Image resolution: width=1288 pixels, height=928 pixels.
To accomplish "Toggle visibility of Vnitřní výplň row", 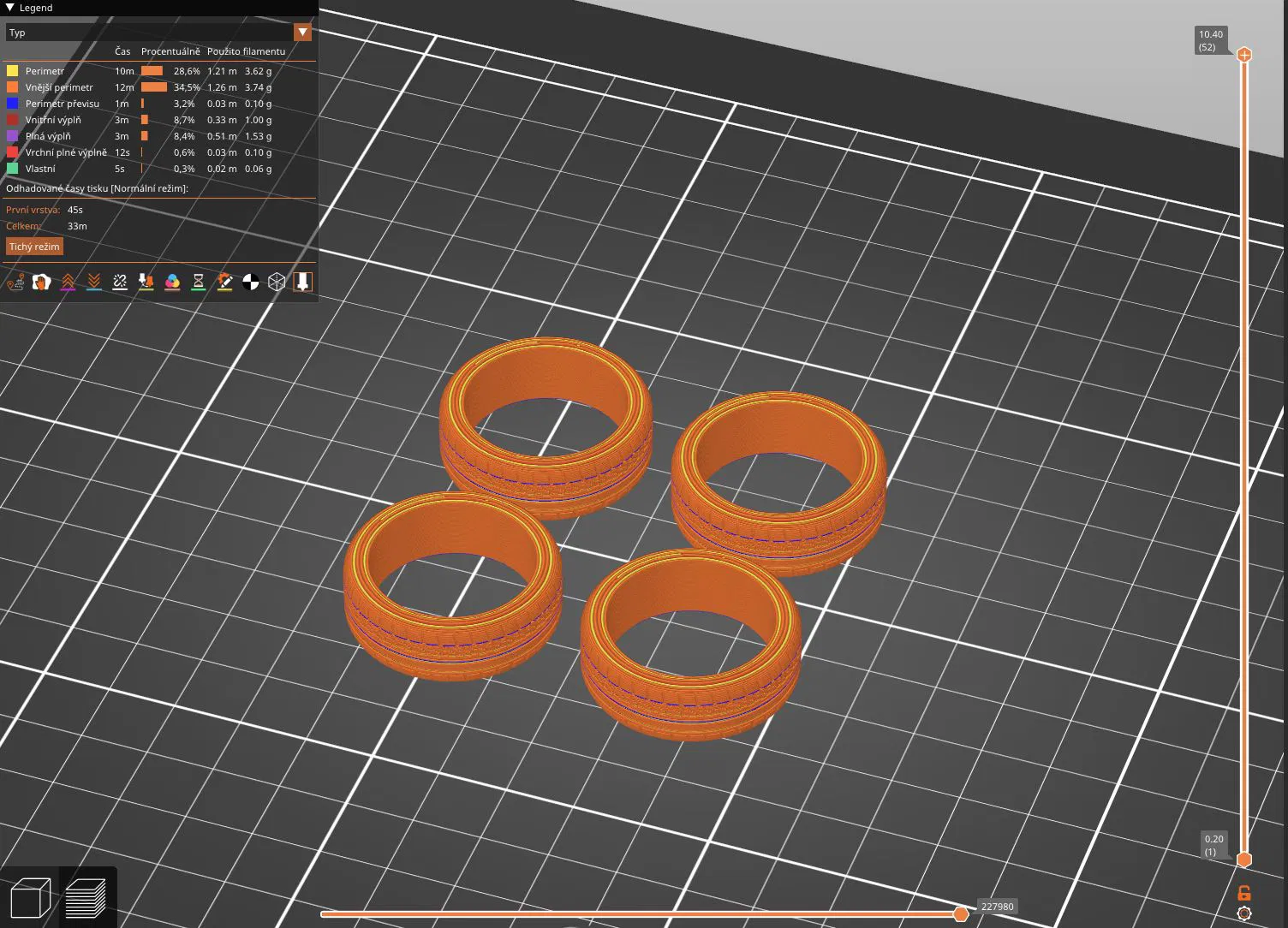I will tap(159, 120).
